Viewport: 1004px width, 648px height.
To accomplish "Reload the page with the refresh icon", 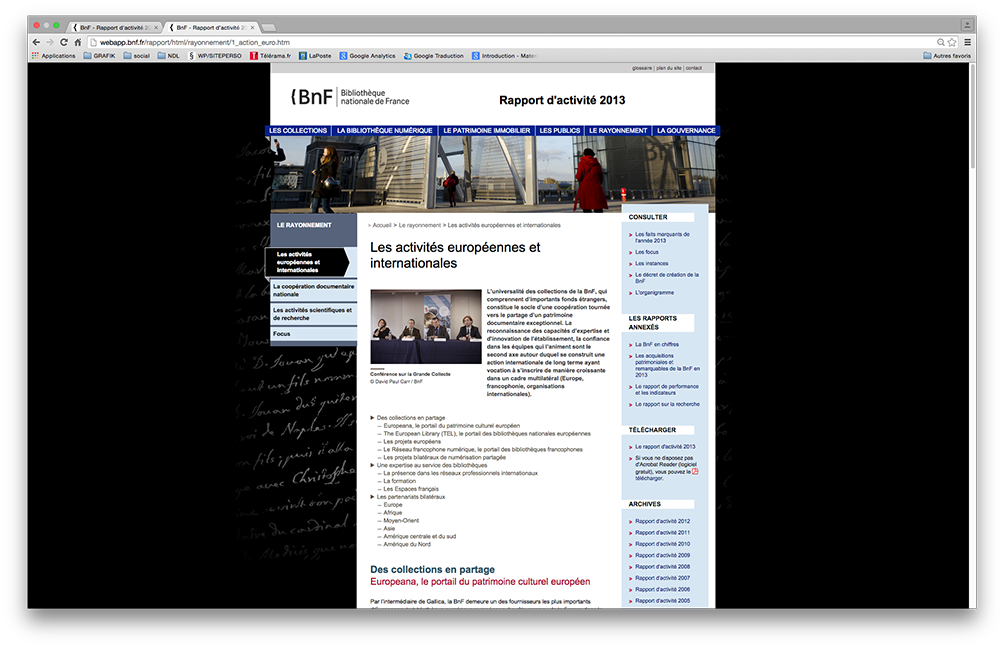I will pyautogui.click(x=64, y=42).
